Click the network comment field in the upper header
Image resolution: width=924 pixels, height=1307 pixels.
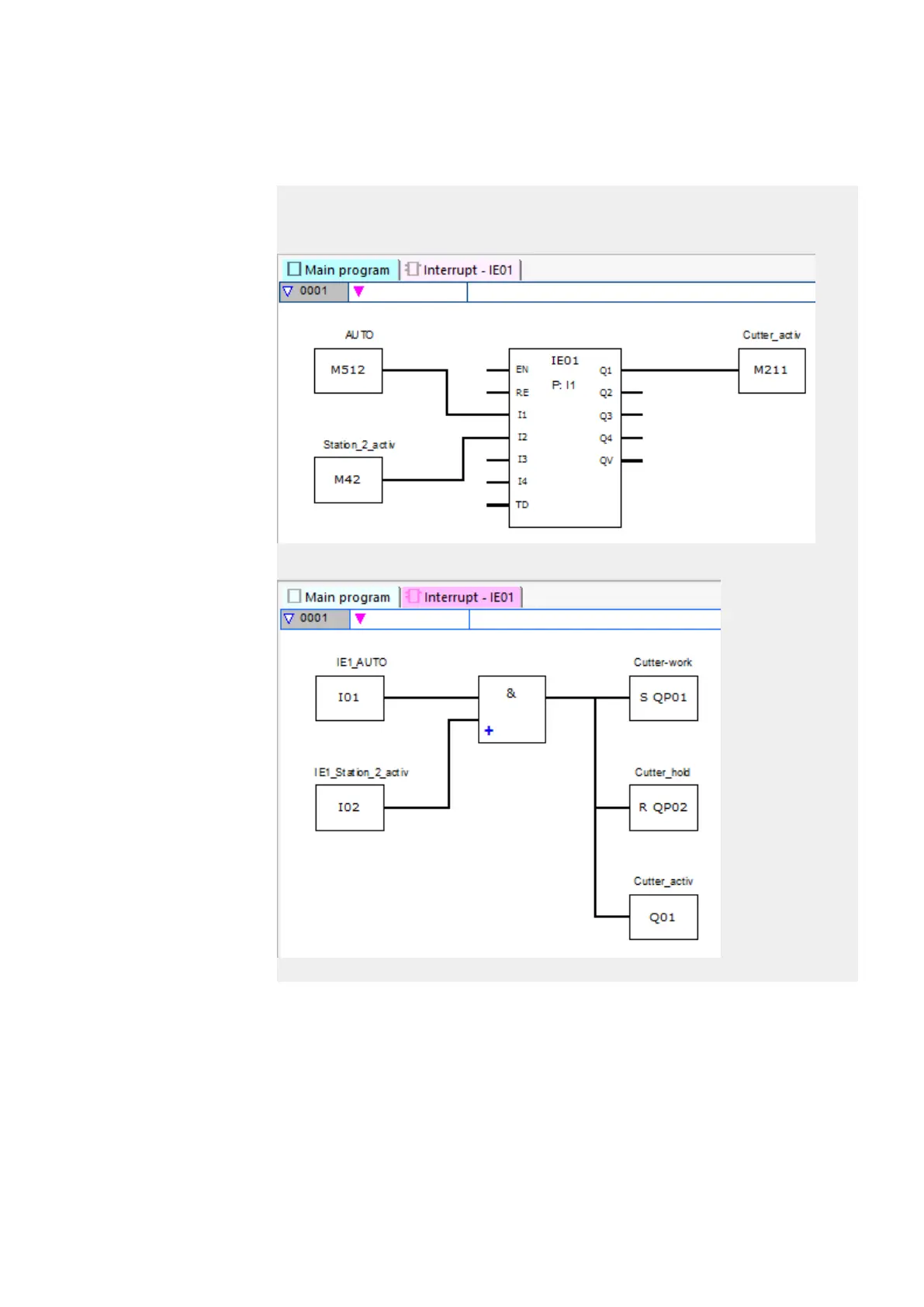tap(641, 292)
